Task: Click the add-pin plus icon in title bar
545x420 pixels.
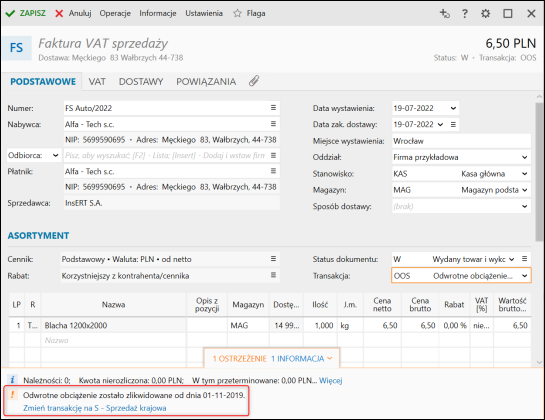Action: (x=445, y=14)
